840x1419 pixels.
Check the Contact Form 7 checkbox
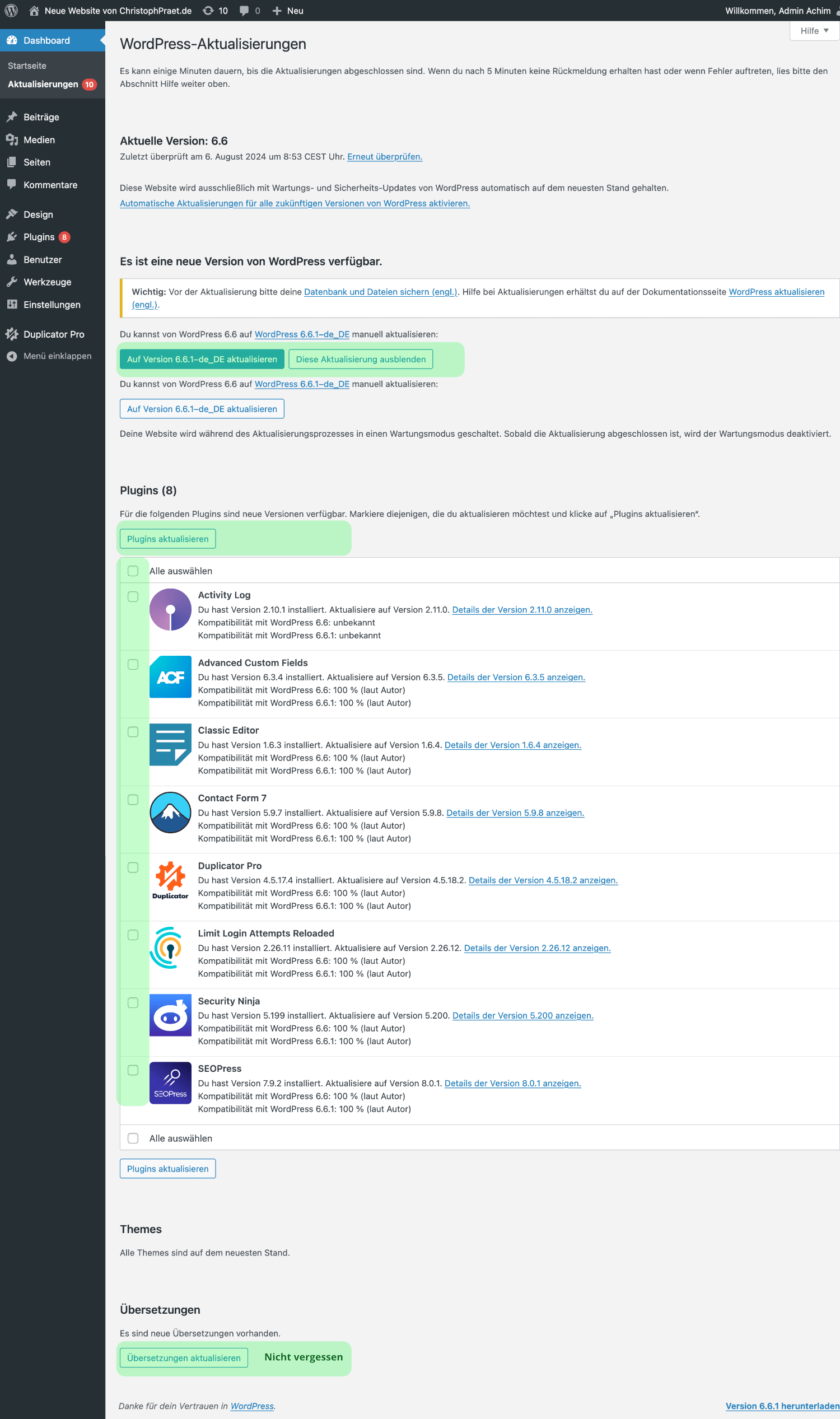click(133, 800)
